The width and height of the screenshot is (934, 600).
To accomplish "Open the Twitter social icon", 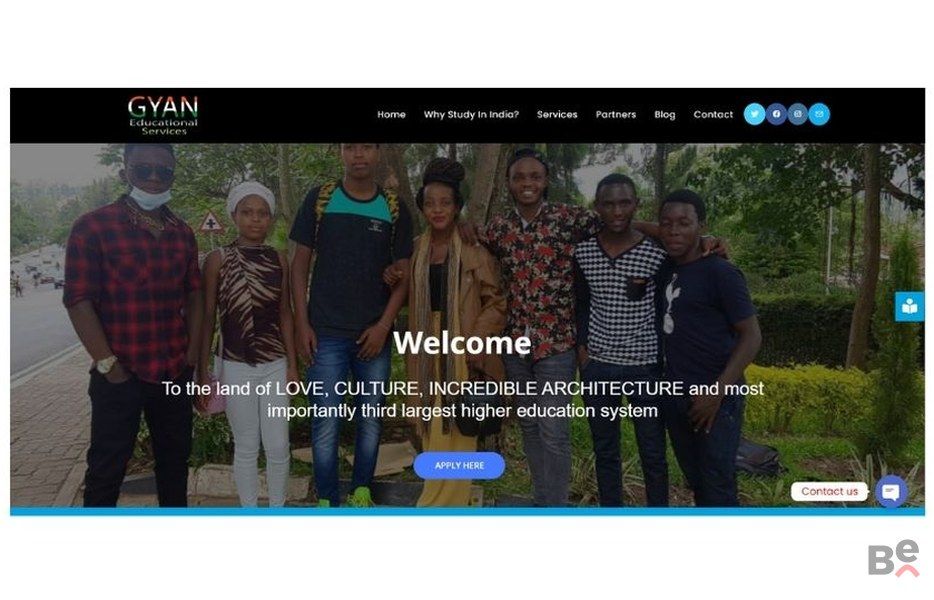I will coord(754,114).
